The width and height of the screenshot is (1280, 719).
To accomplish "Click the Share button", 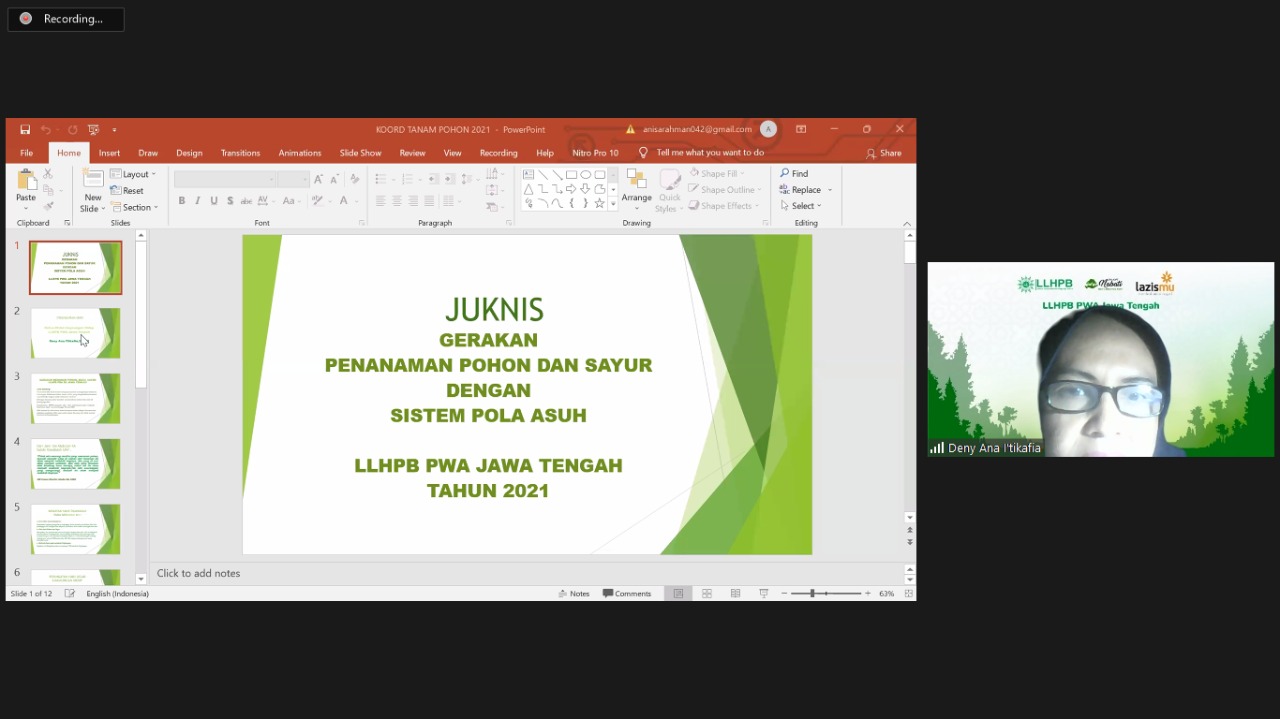I will pyautogui.click(x=884, y=153).
